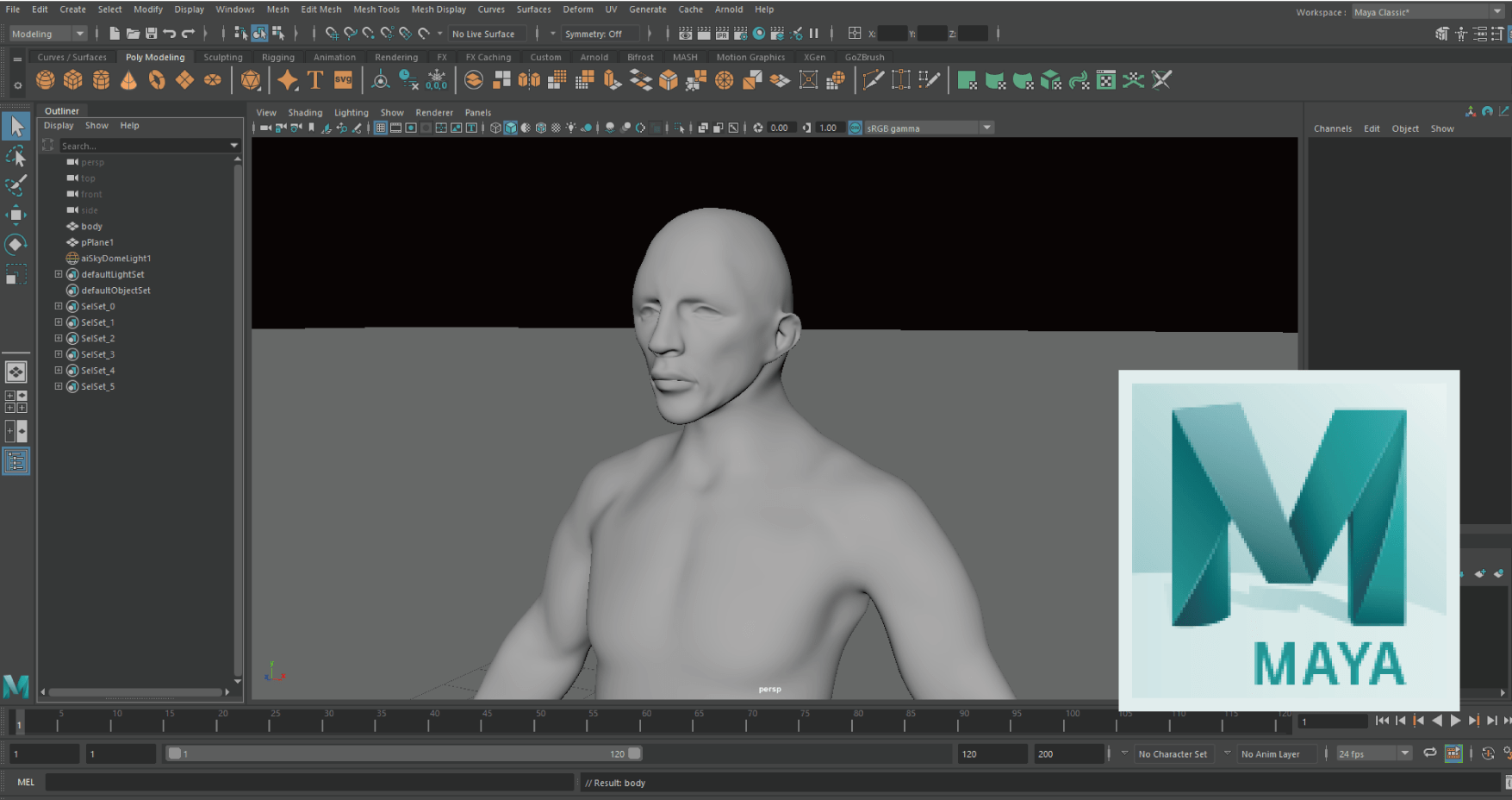Screen dimensions: 1512x800
Task: Open the 24 fps frame rate dropdown
Action: [x=1374, y=753]
